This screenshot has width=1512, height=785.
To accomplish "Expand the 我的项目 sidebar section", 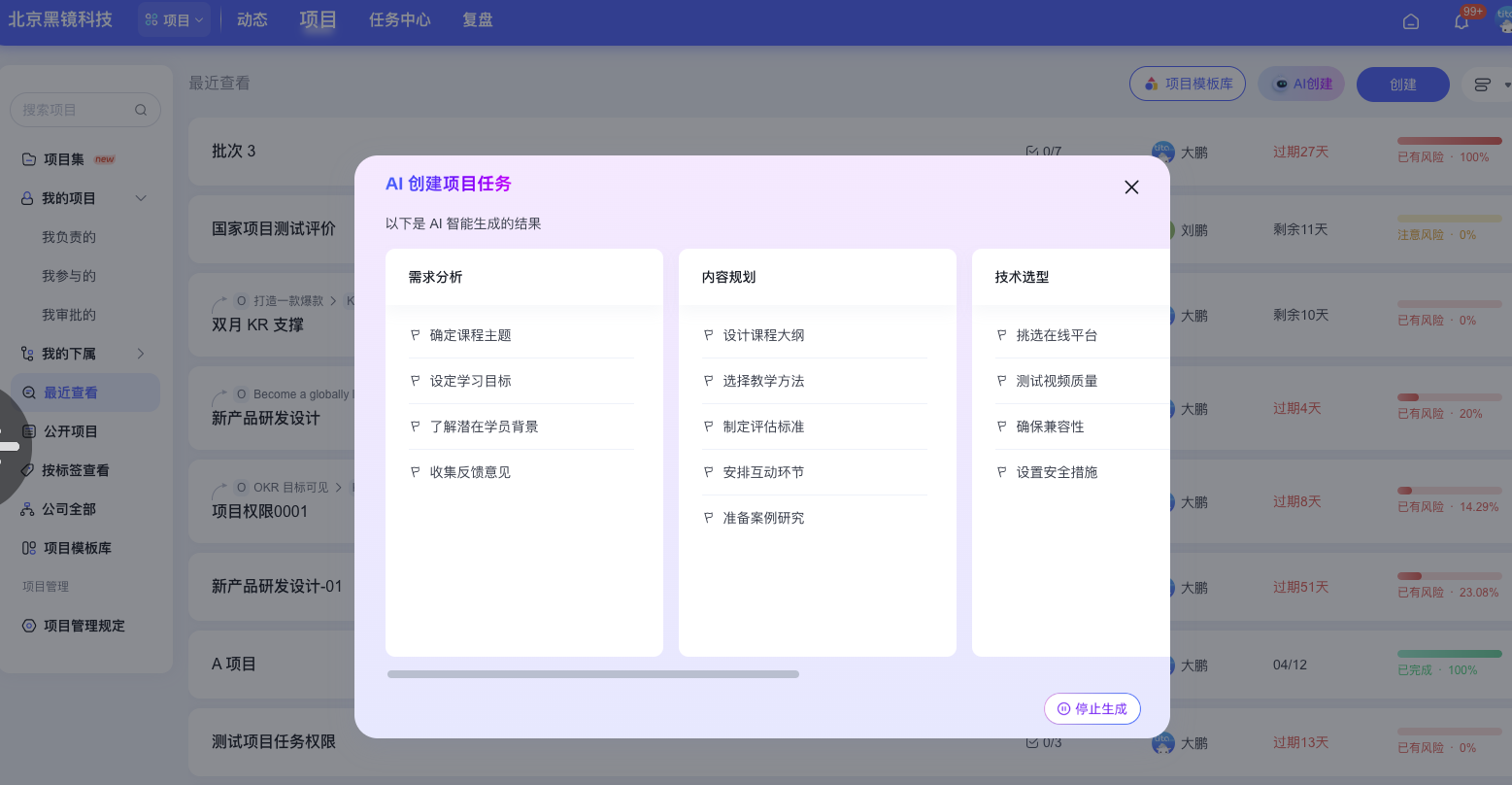I will click(x=141, y=198).
